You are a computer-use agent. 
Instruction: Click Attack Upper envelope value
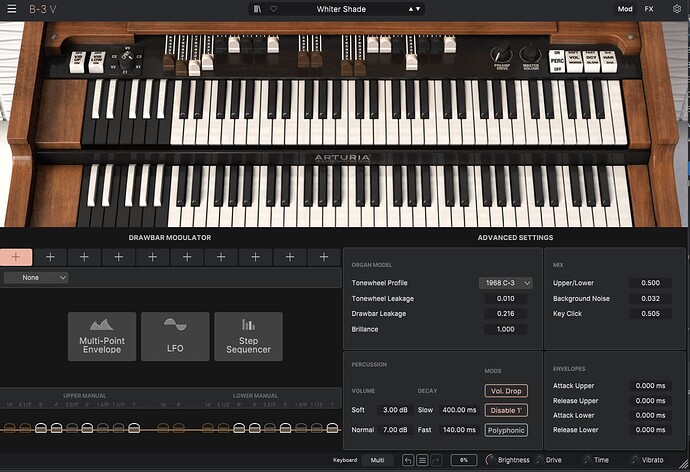[x=650, y=386]
